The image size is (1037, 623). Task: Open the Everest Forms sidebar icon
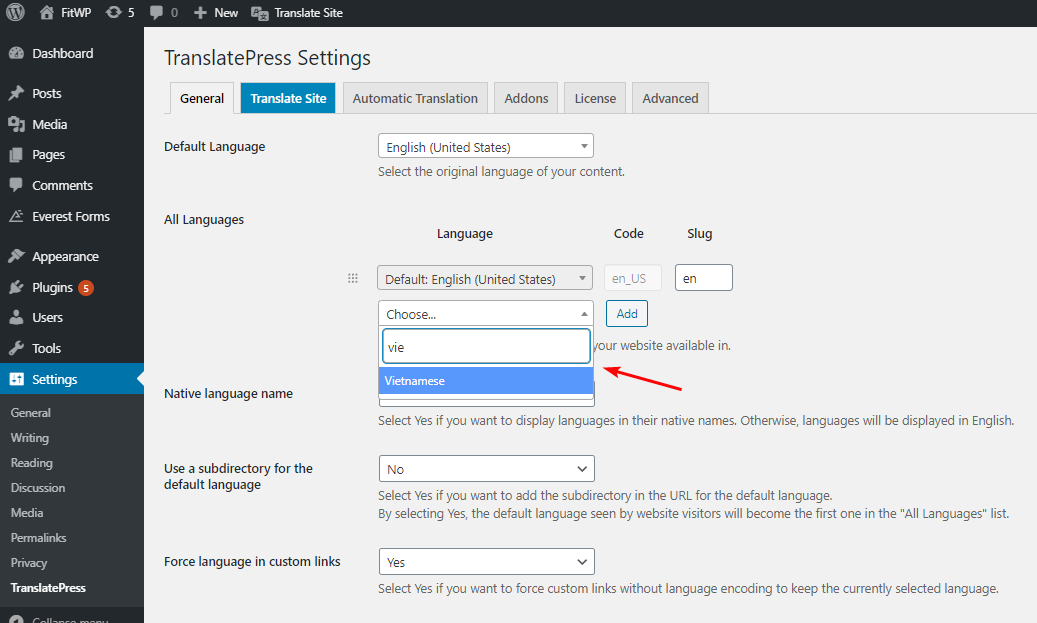[x=16, y=217]
